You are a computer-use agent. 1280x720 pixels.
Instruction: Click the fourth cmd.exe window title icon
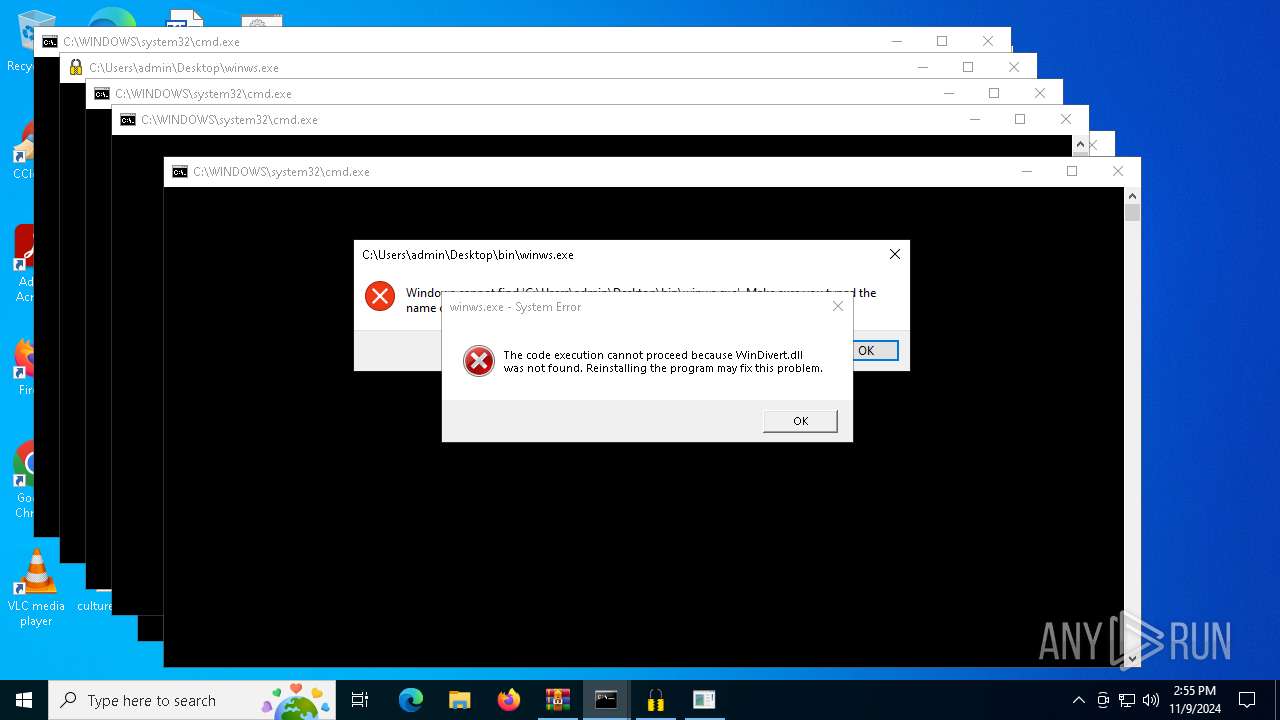tap(128, 120)
